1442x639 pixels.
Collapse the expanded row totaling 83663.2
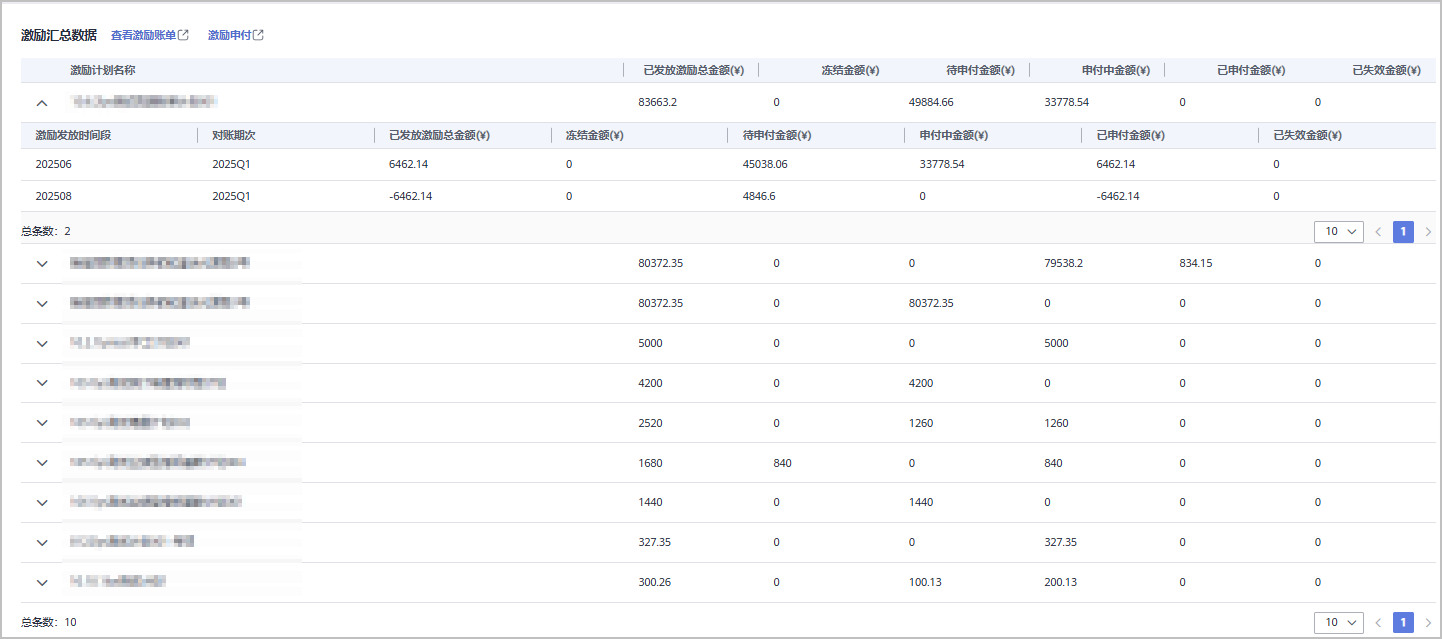click(x=42, y=102)
